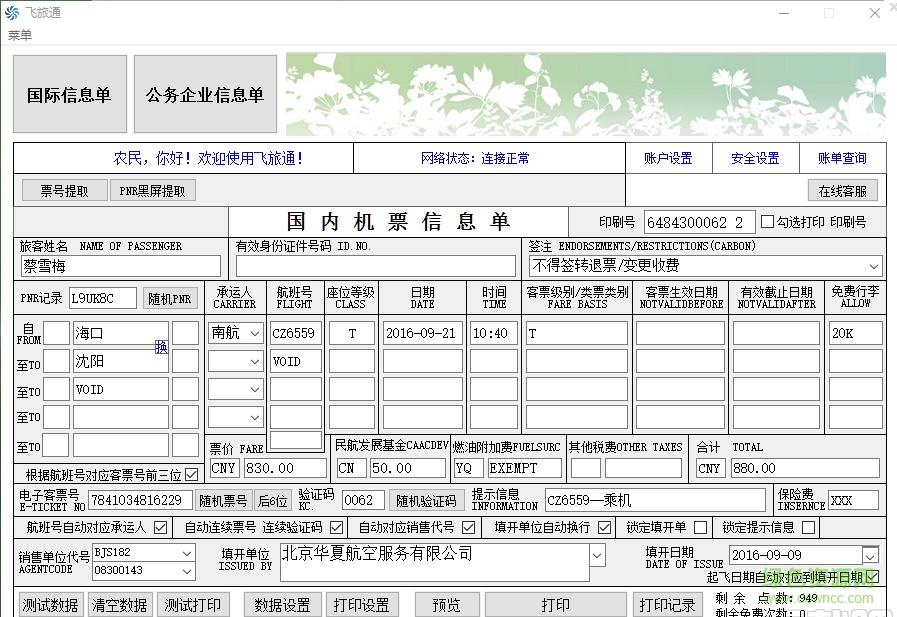Open 公务企业信息单 form
897x617 pixels.
pyautogui.click(x=204, y=93)
